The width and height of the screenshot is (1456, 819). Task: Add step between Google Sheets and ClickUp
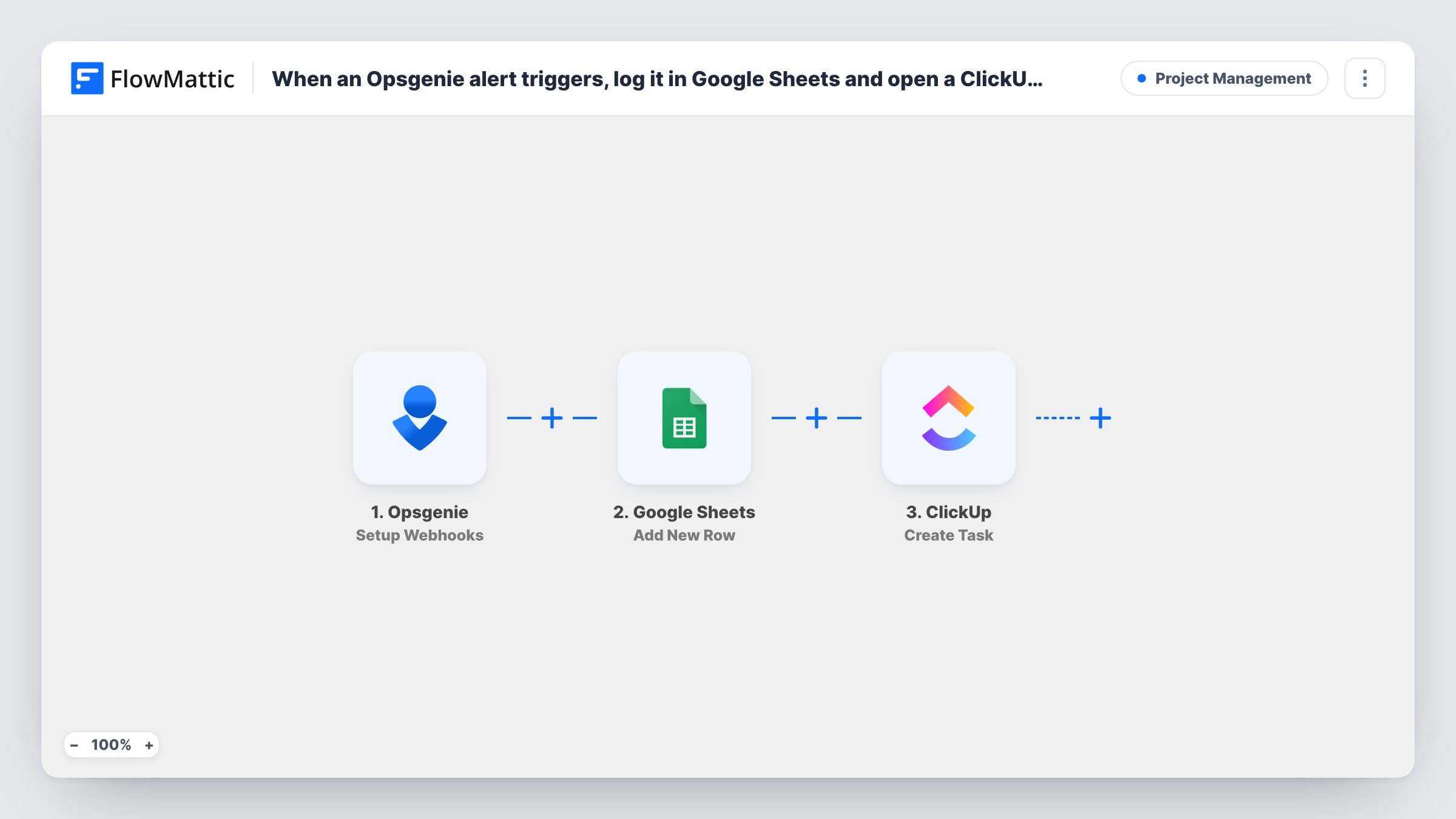coord(816,418)
